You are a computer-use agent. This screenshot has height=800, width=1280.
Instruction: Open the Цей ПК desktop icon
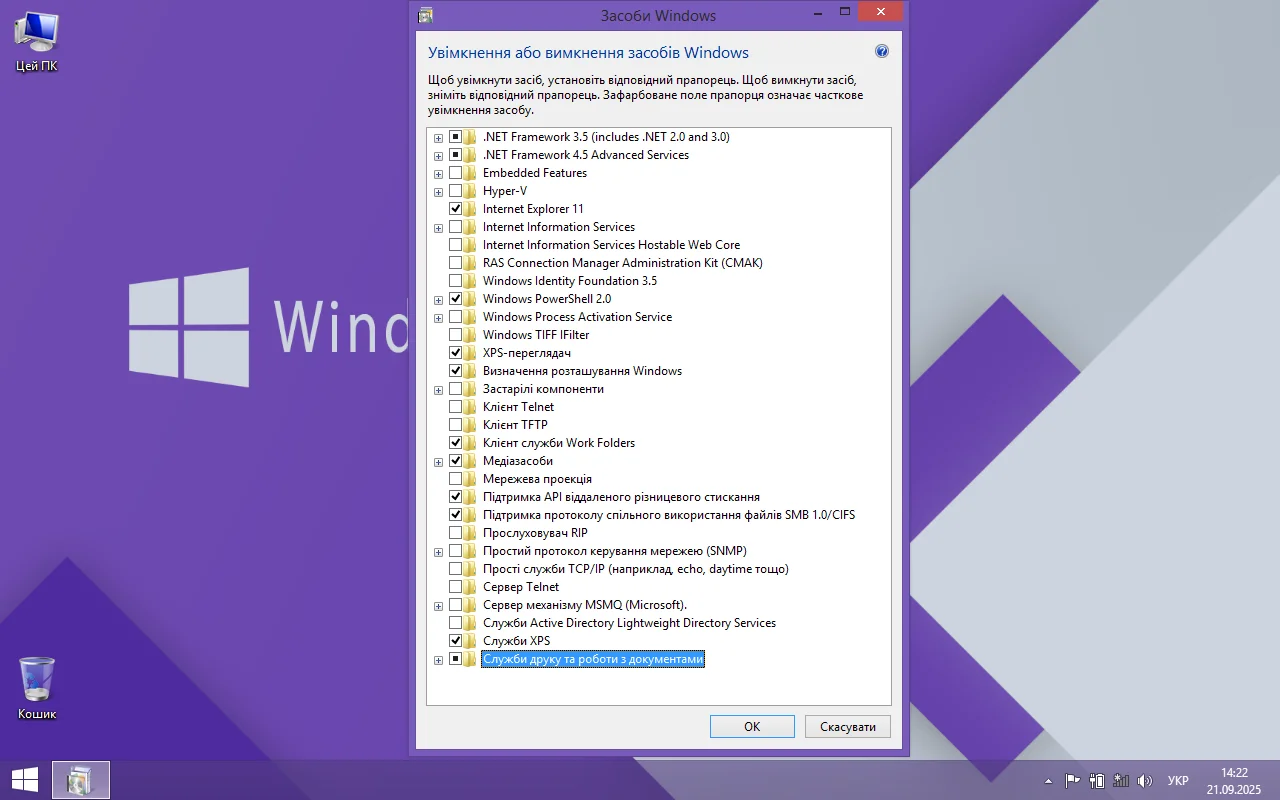pyautogui.click(x=37, y=35)
